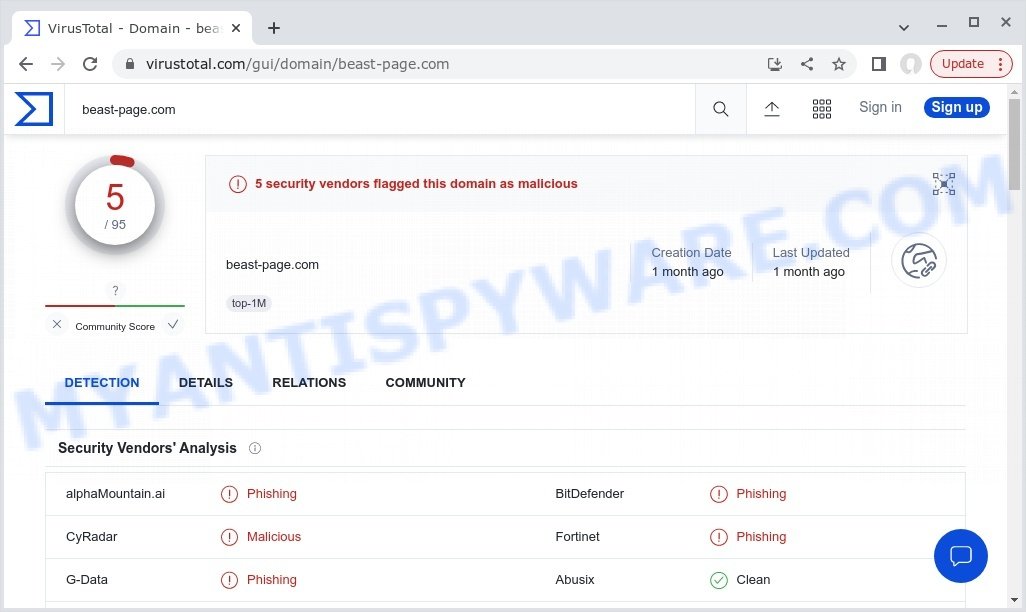Bookmark this page with the star icon
This screenshot has width=1026, height=612.
(x=839, y=64)
